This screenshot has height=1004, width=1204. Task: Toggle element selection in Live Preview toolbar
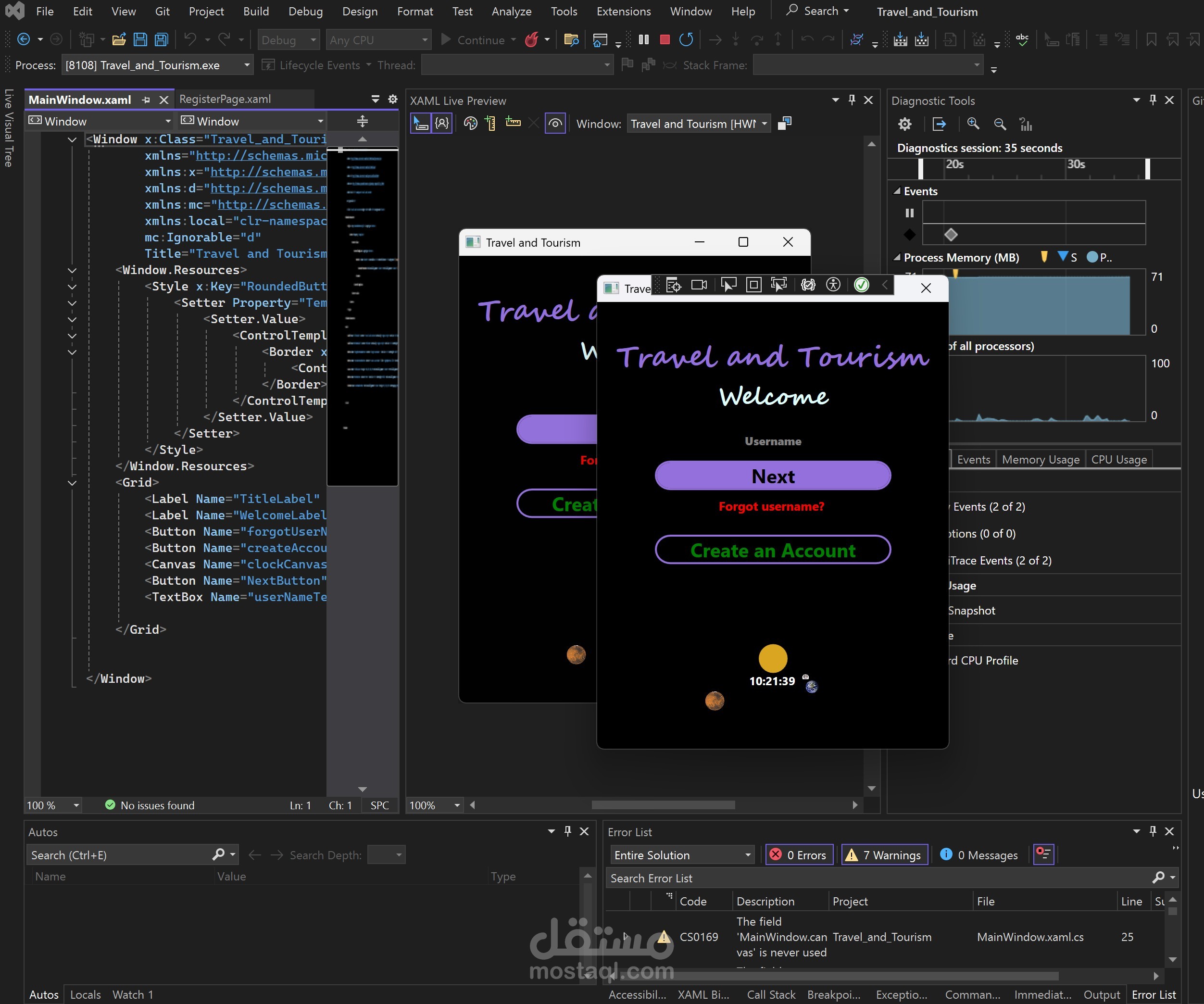coord(421,123)
